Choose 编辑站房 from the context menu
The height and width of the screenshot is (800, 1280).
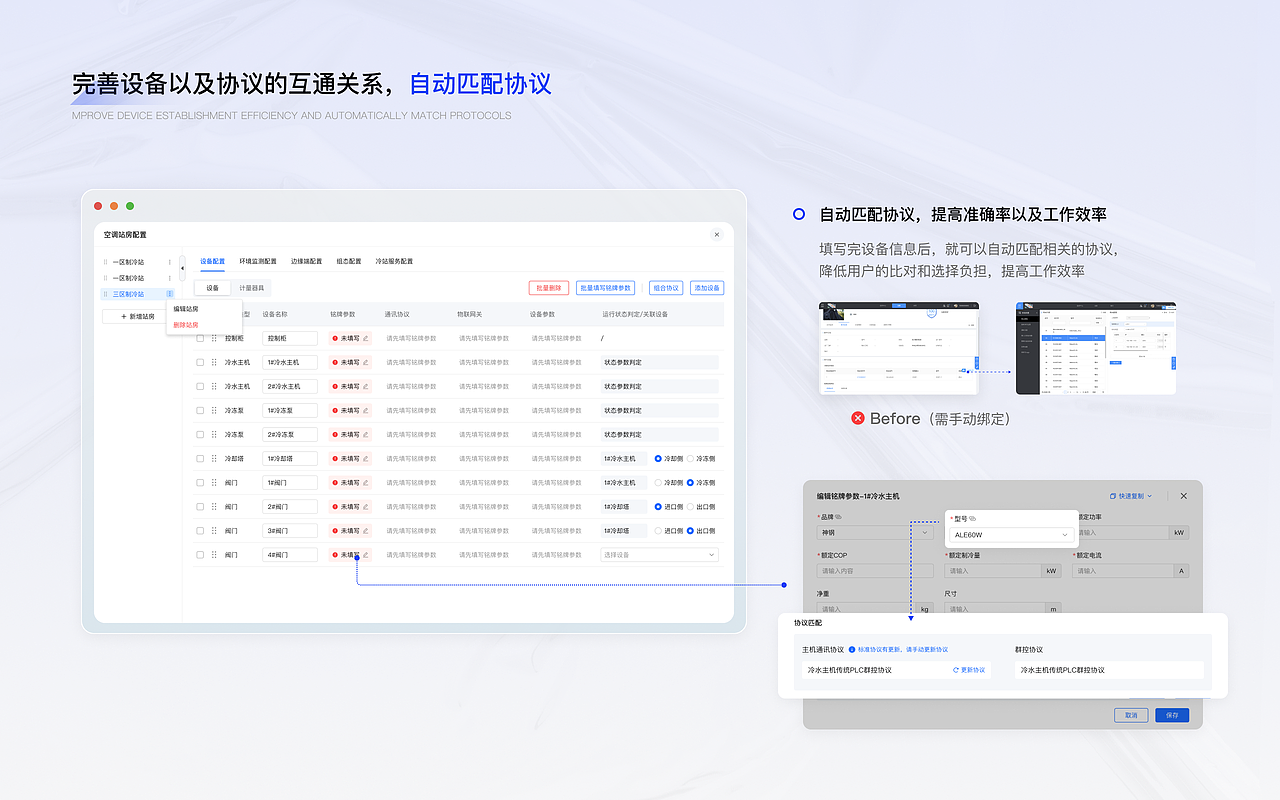point(186,309)
